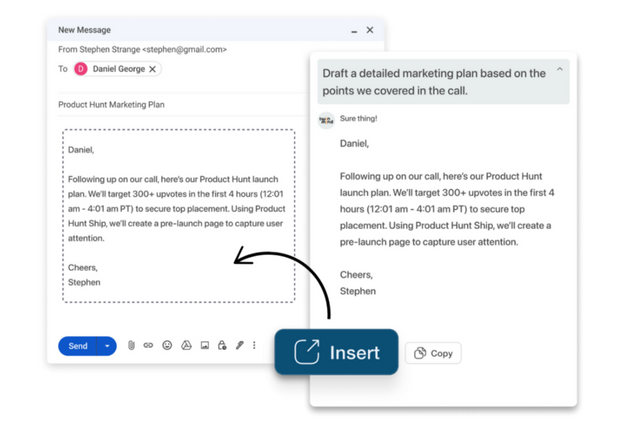
Task: Click the insert photo icon
Action: click(204, 346)
